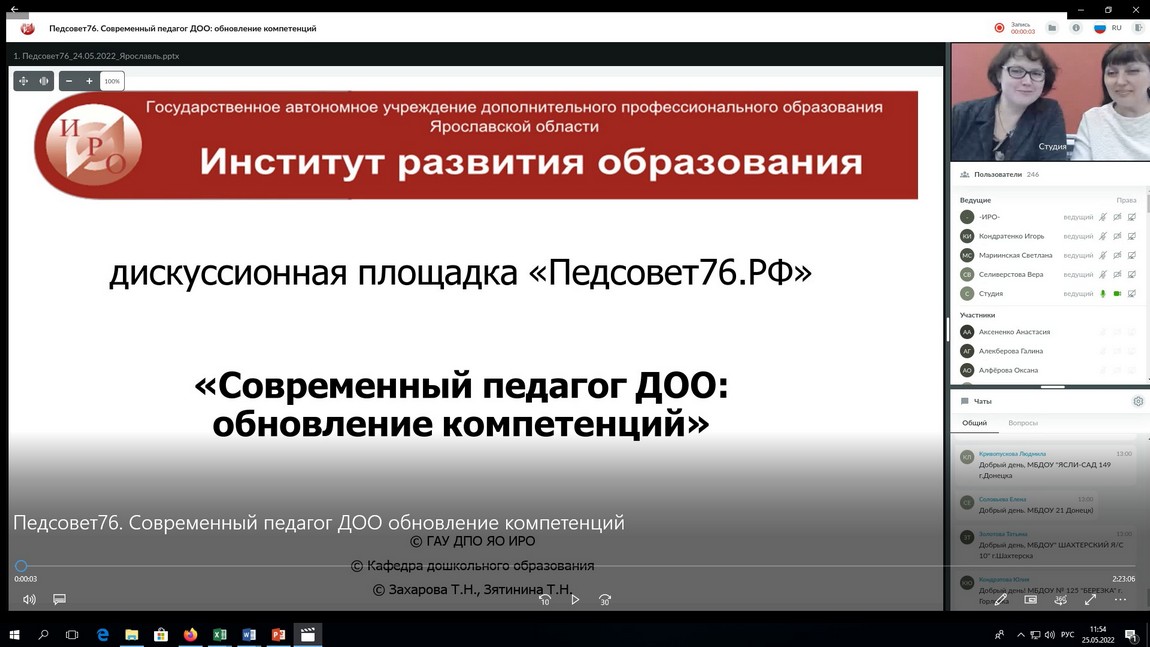Open the info icon in webinar header
The height and width of the screenshot is (647, 1150).
click(x=1076, y=28)
